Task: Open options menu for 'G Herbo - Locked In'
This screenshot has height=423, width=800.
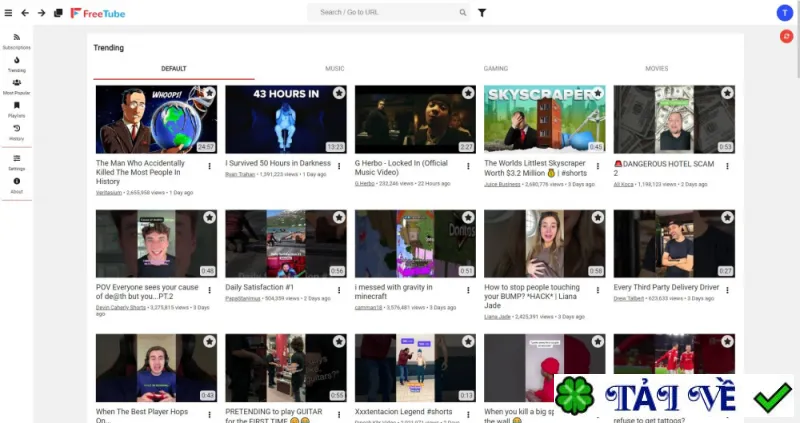Action: (468, 166)
